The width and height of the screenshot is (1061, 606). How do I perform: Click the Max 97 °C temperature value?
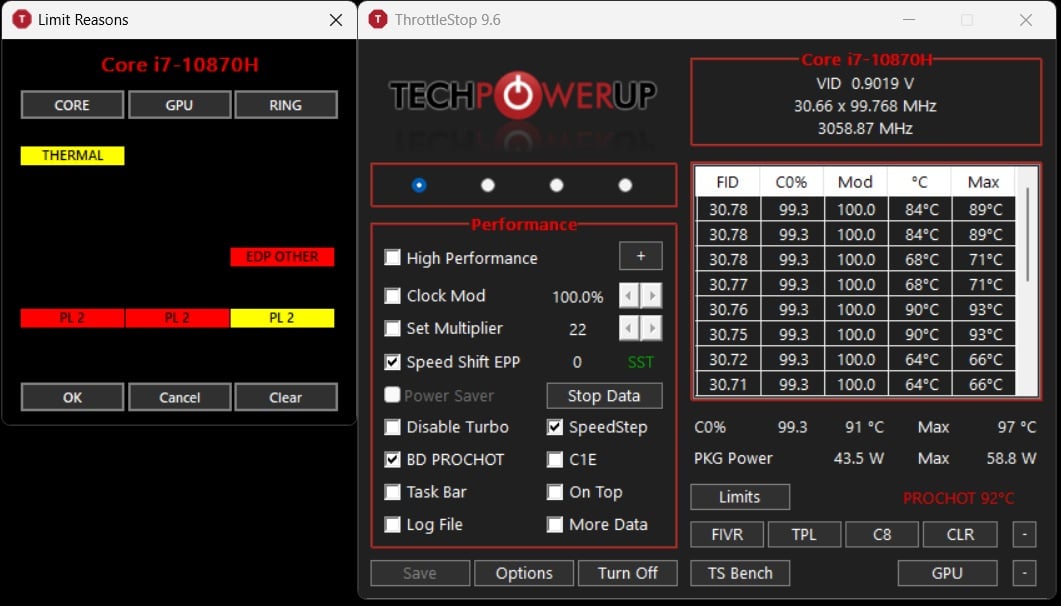tap(1017, 427)
